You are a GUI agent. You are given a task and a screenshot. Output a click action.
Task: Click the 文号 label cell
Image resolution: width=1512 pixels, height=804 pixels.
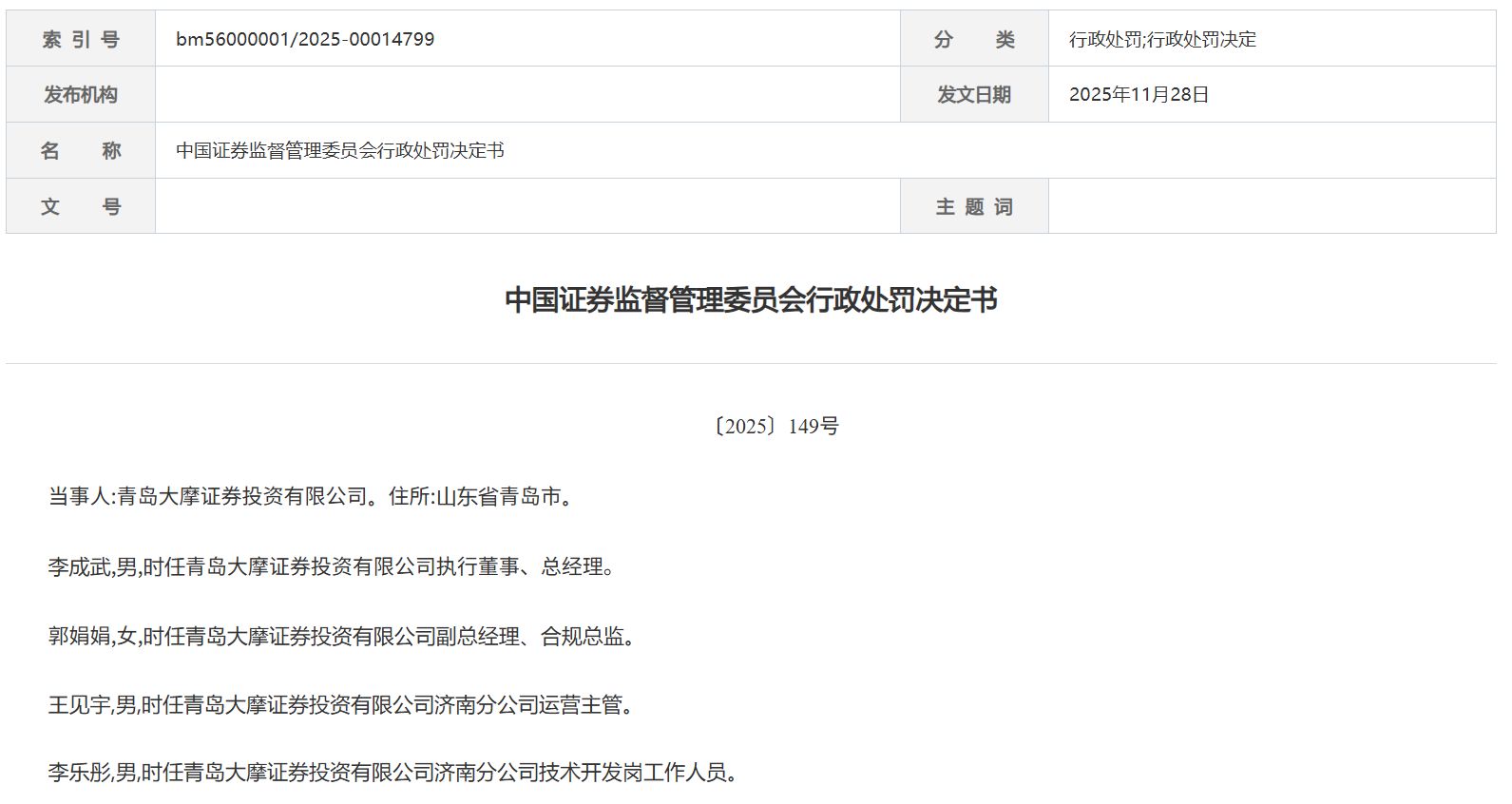81,206
